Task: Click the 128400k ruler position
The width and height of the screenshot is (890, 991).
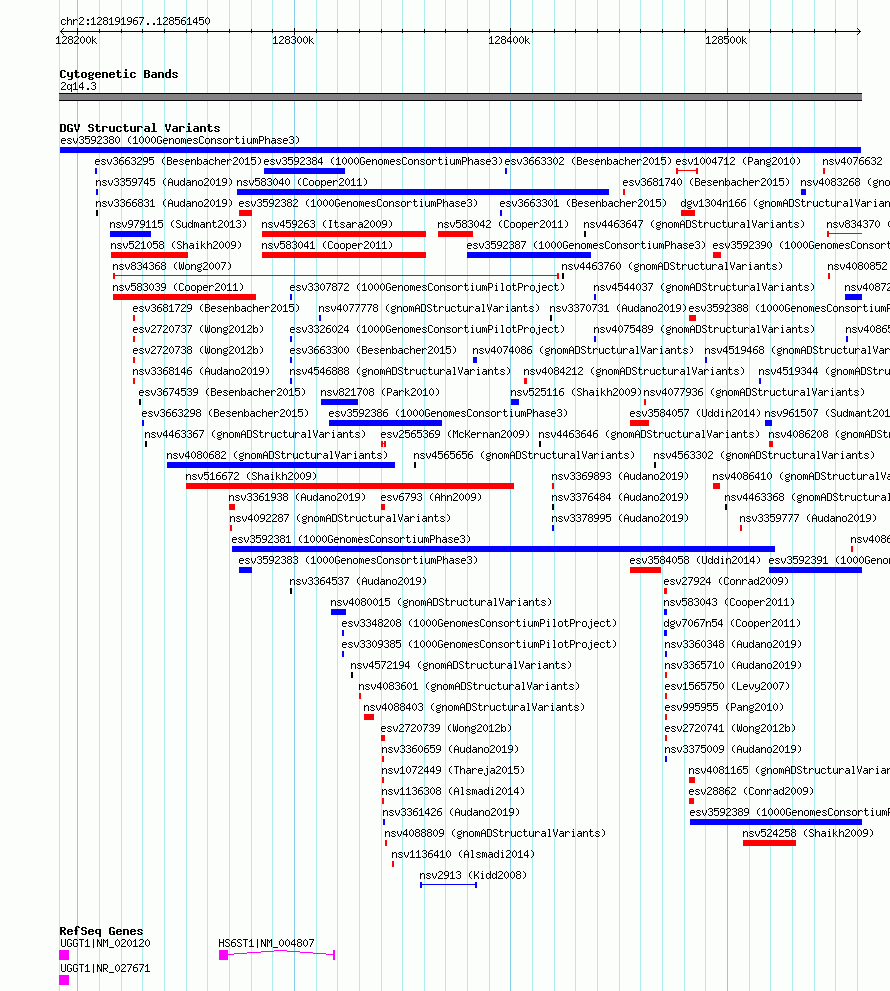Action: [509, 40]
